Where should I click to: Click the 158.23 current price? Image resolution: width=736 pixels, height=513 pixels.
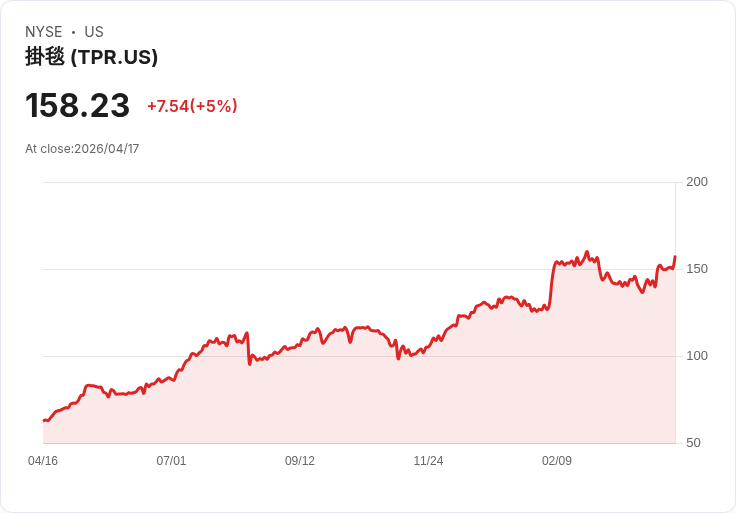click(x=77, y=105)
